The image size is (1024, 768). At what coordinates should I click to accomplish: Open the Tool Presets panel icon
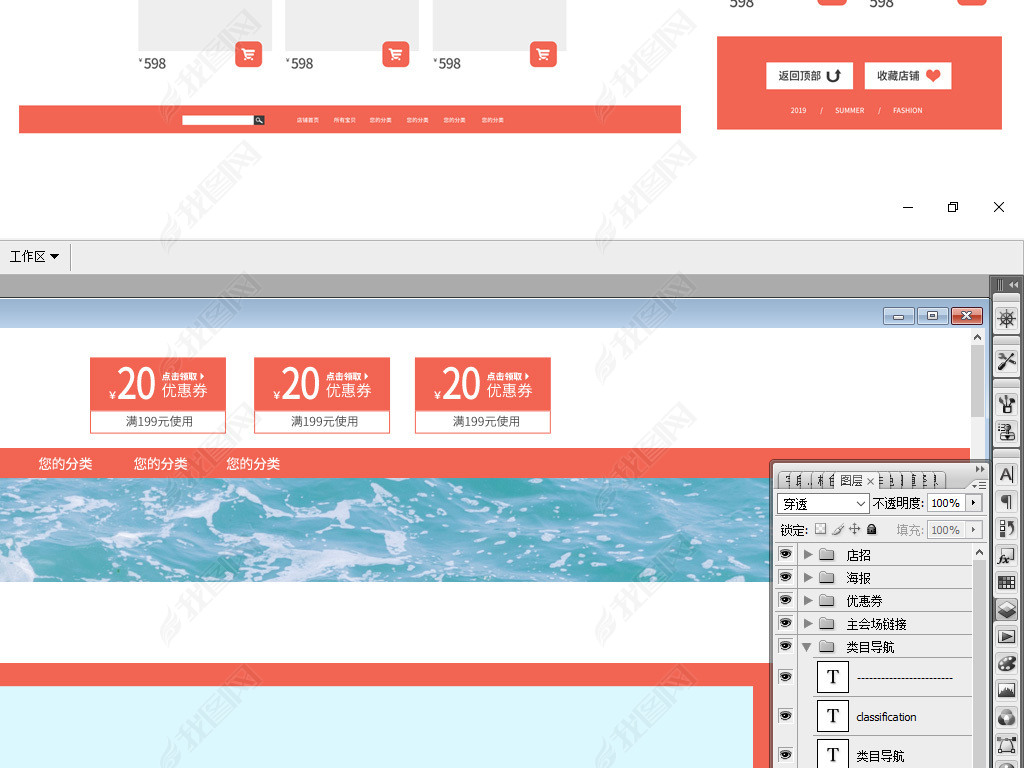pos(1006,361)
